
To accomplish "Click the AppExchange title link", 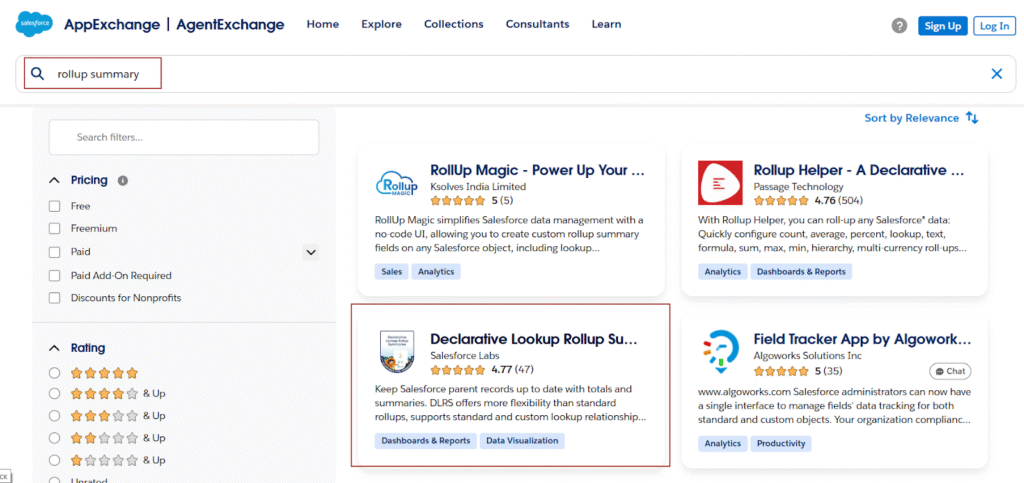I will point(112,25).
